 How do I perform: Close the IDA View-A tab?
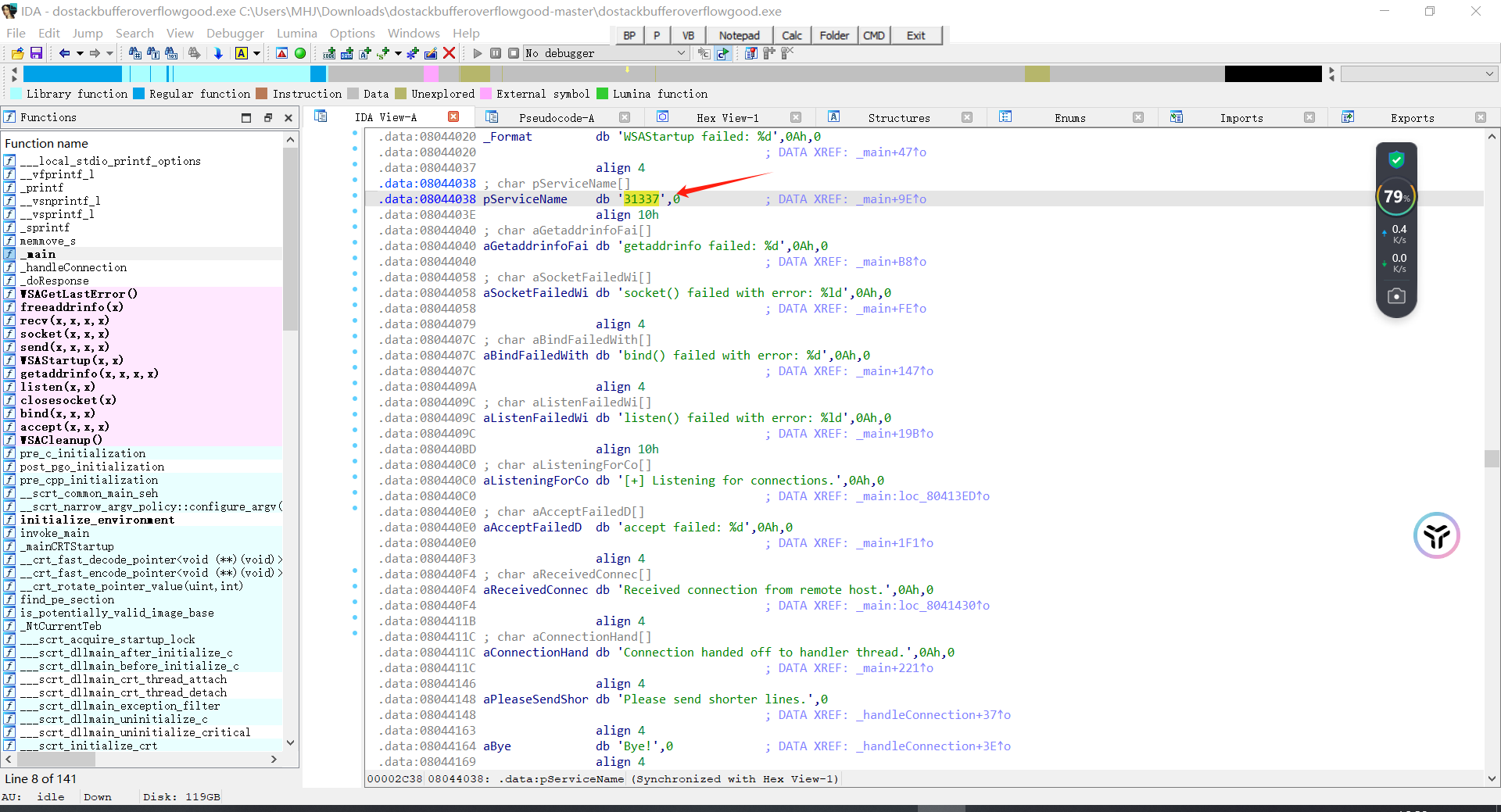[453, 116]
